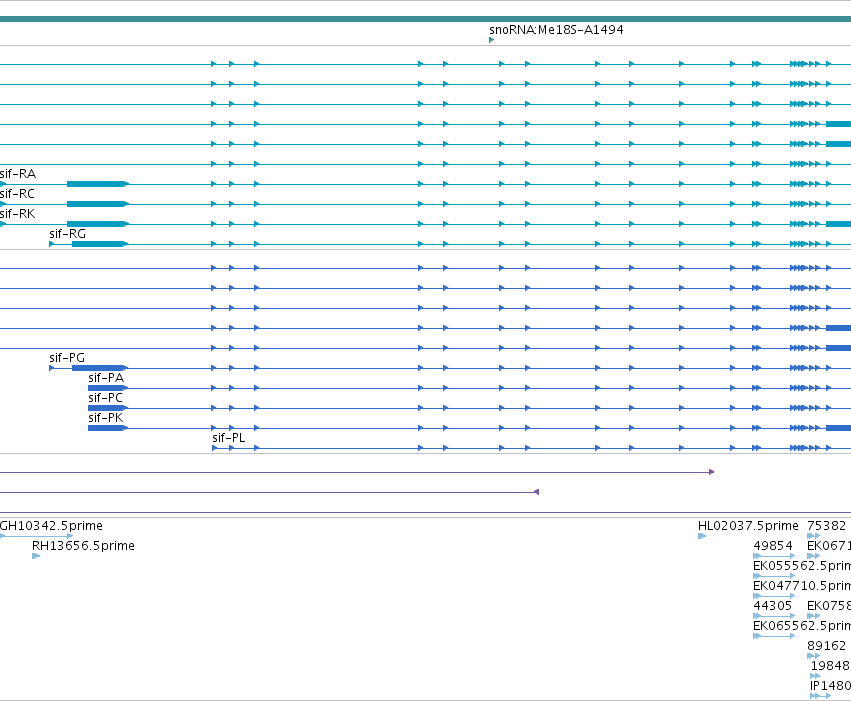Select the sif-PC protein label
The width and height of the screenshot is (851, 701).
coord(105,398)
